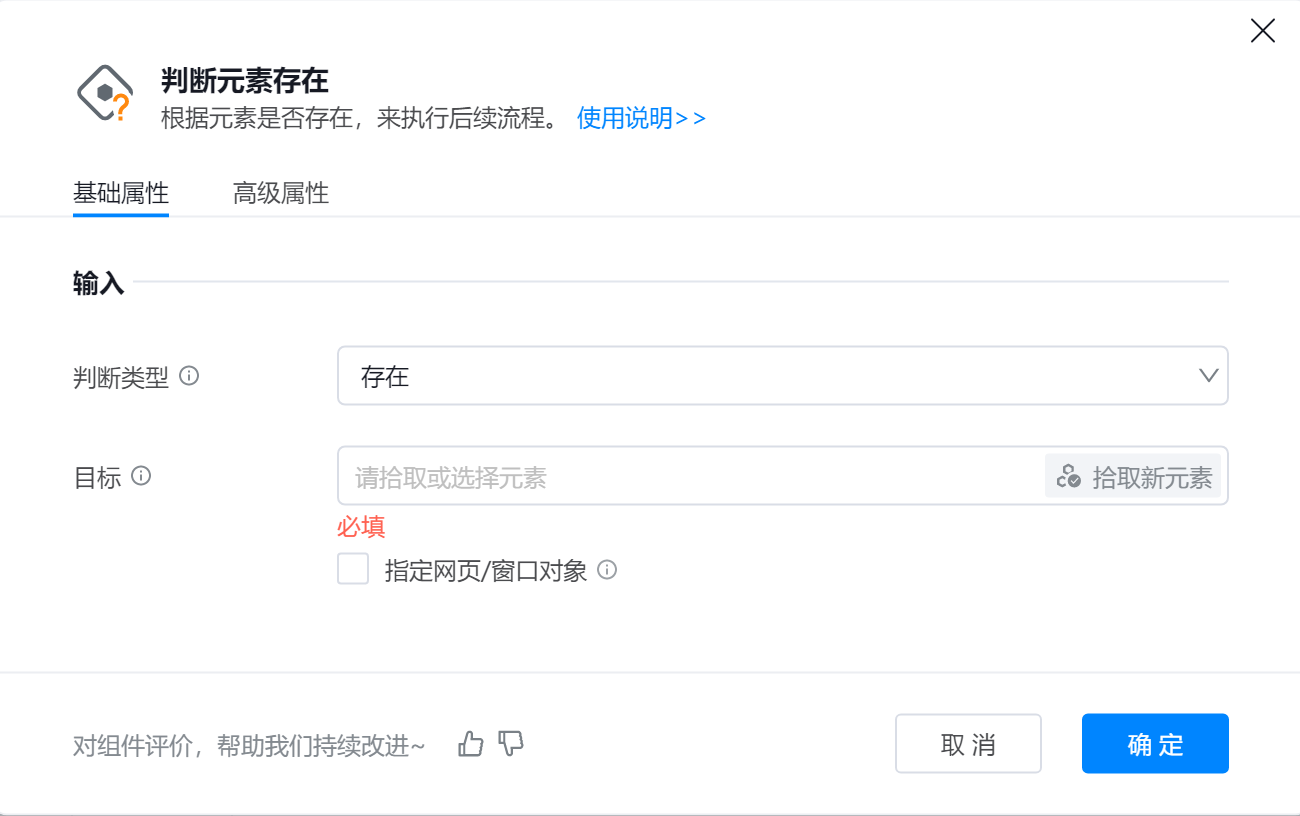This screenshot has height=816, width=1300.
Task: Click the chevron arrow of 判断类型 dropdown
Action: pyautogui.click(x=1208, y=376)
